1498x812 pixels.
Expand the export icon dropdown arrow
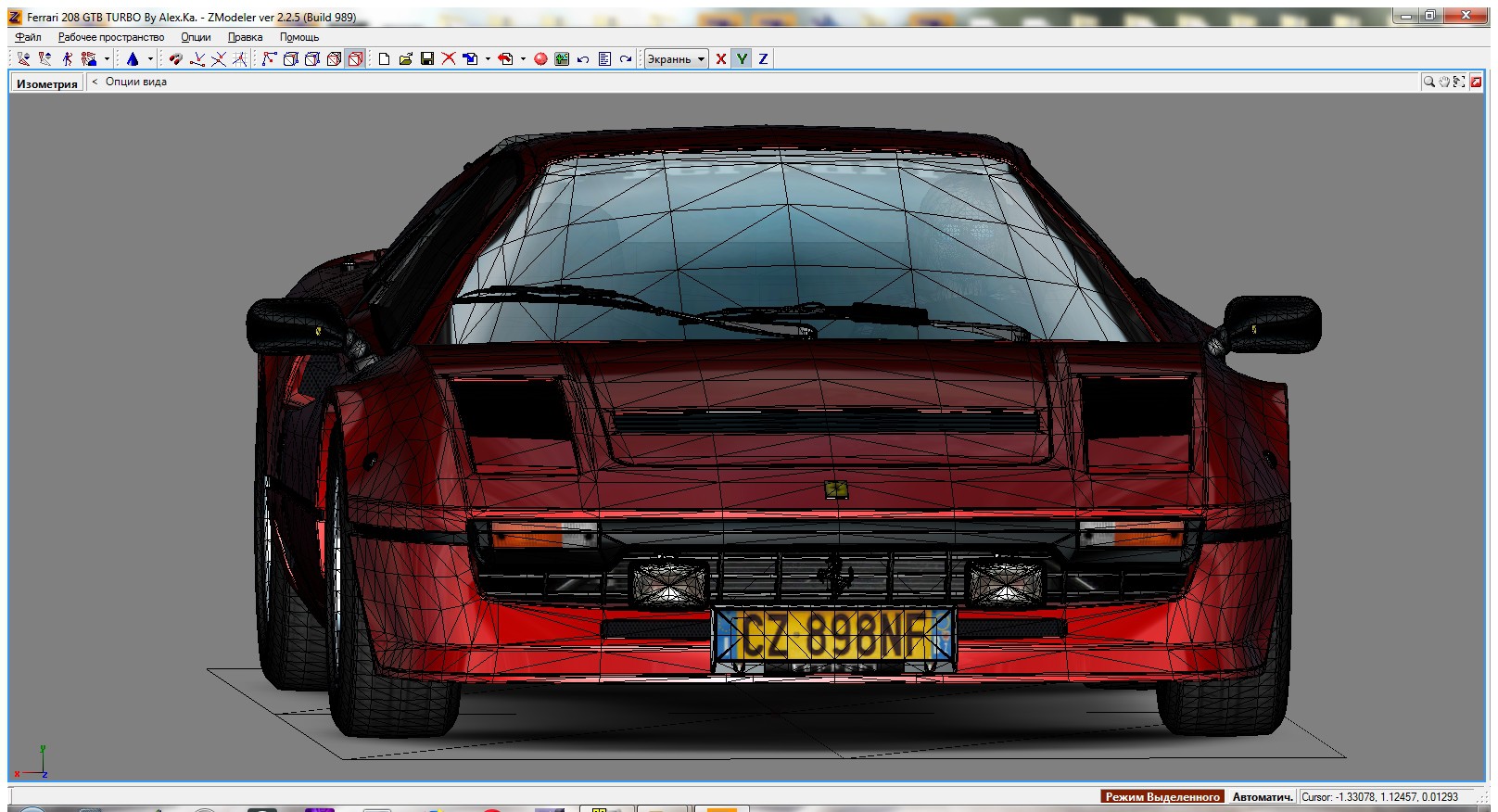coord(523,58)
